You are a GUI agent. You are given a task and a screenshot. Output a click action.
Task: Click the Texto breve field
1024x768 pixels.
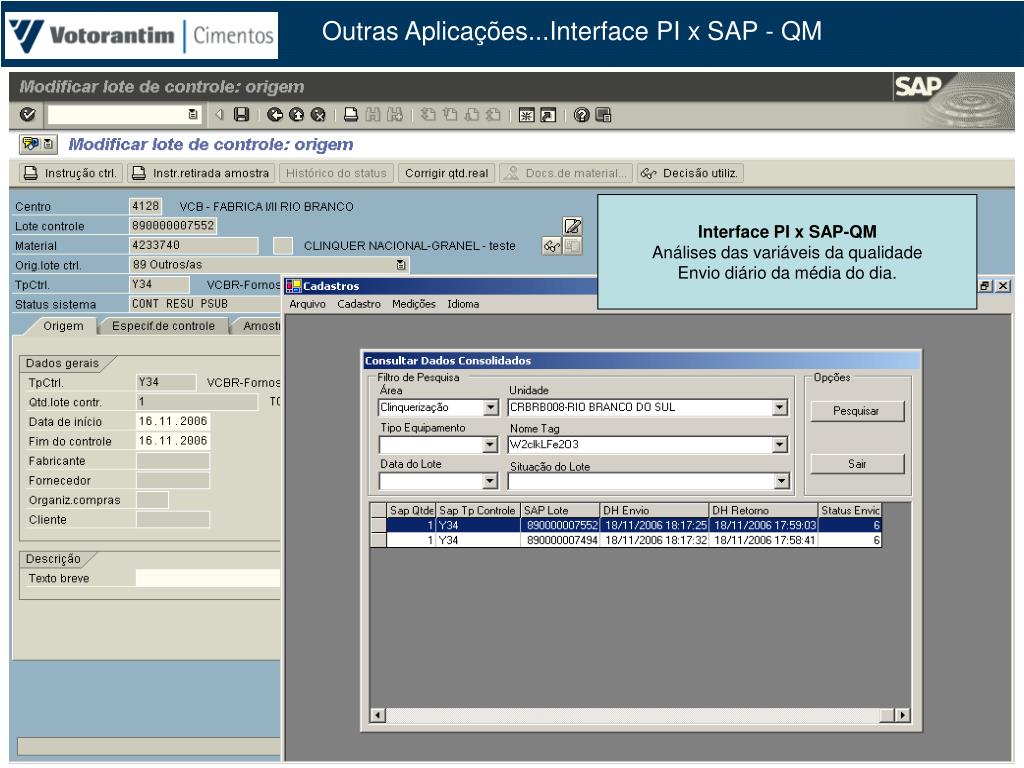[208, 579]
